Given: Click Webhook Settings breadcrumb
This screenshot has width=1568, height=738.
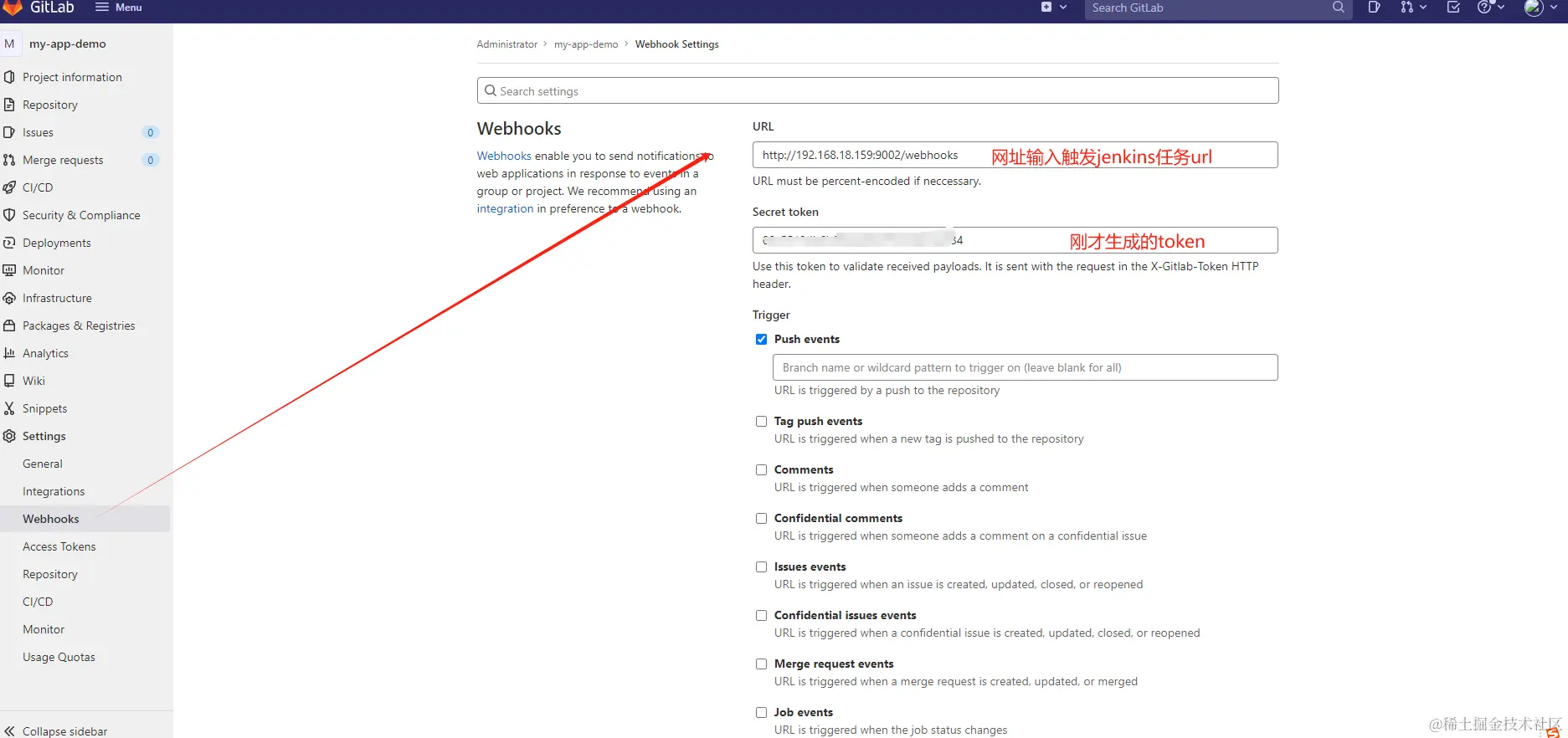Looking at the screenshot, I should pyautogui.click(x=677, y=44).
